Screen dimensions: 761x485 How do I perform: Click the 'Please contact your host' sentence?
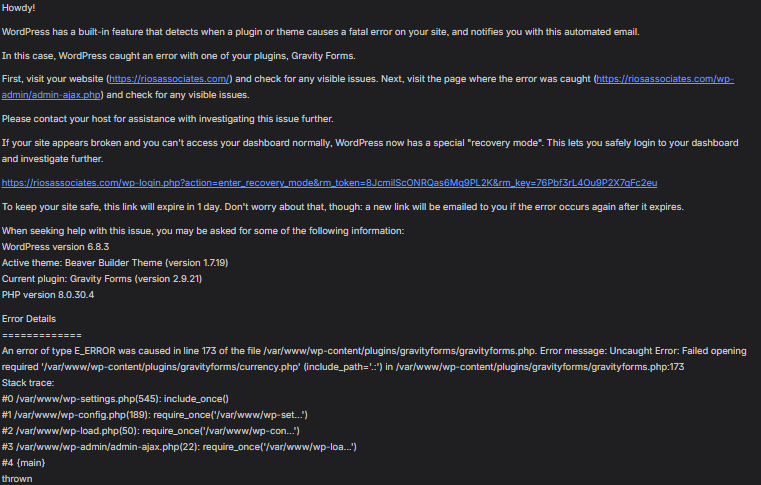point(167,119)
